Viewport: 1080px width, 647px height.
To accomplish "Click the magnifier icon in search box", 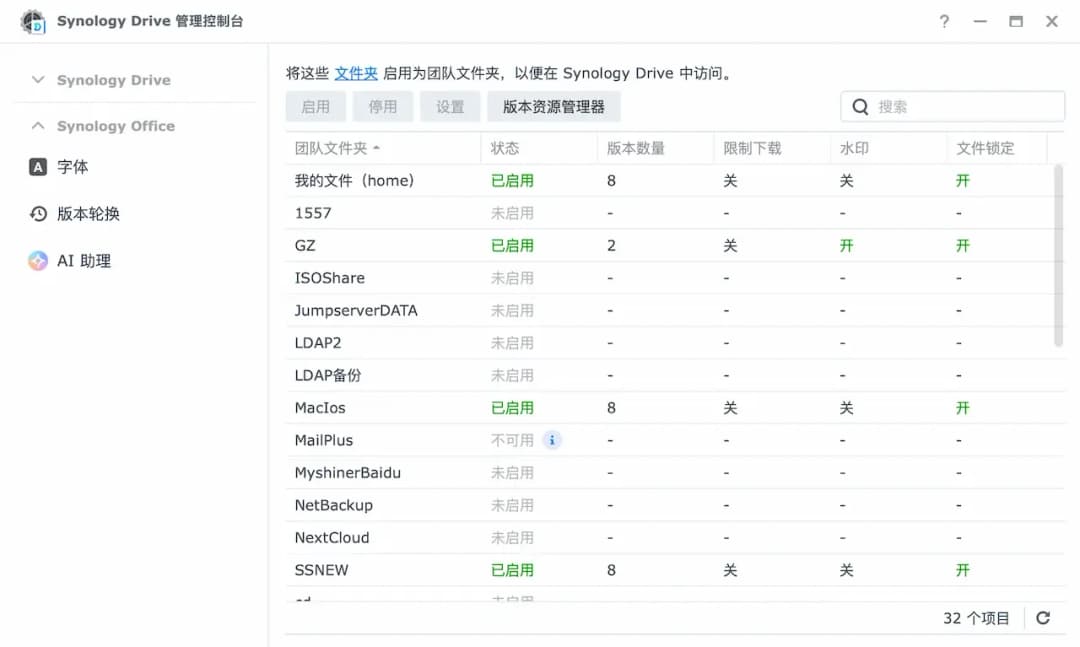I will (860, 107).
